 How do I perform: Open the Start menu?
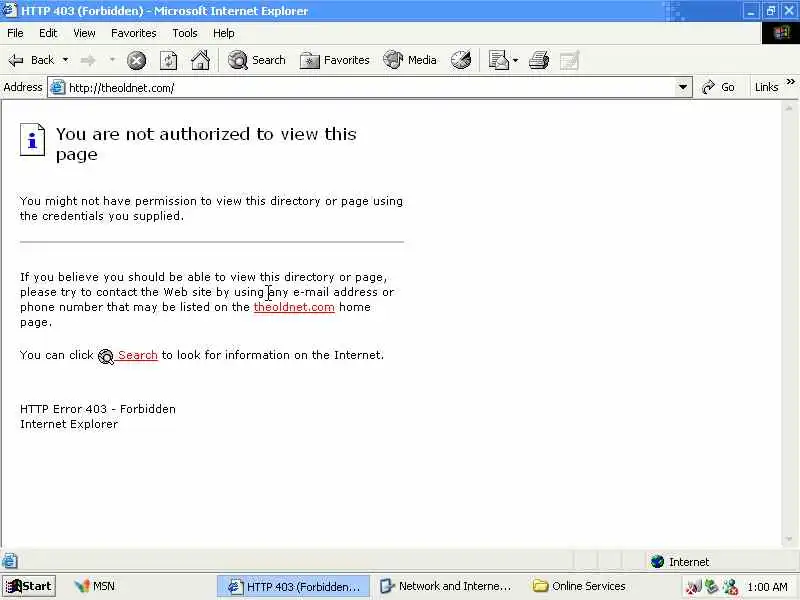click(29, 586)
